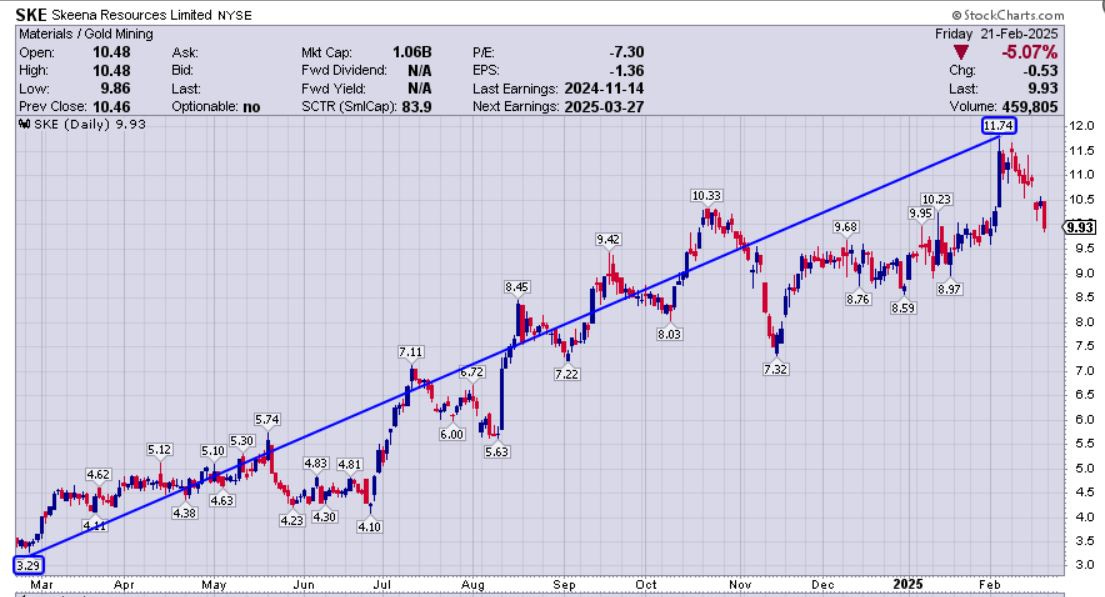Image resolution: width=1105 pixels, height=597 pixels.
Task: Click the 9.95 price label
Action: [920, 213]
